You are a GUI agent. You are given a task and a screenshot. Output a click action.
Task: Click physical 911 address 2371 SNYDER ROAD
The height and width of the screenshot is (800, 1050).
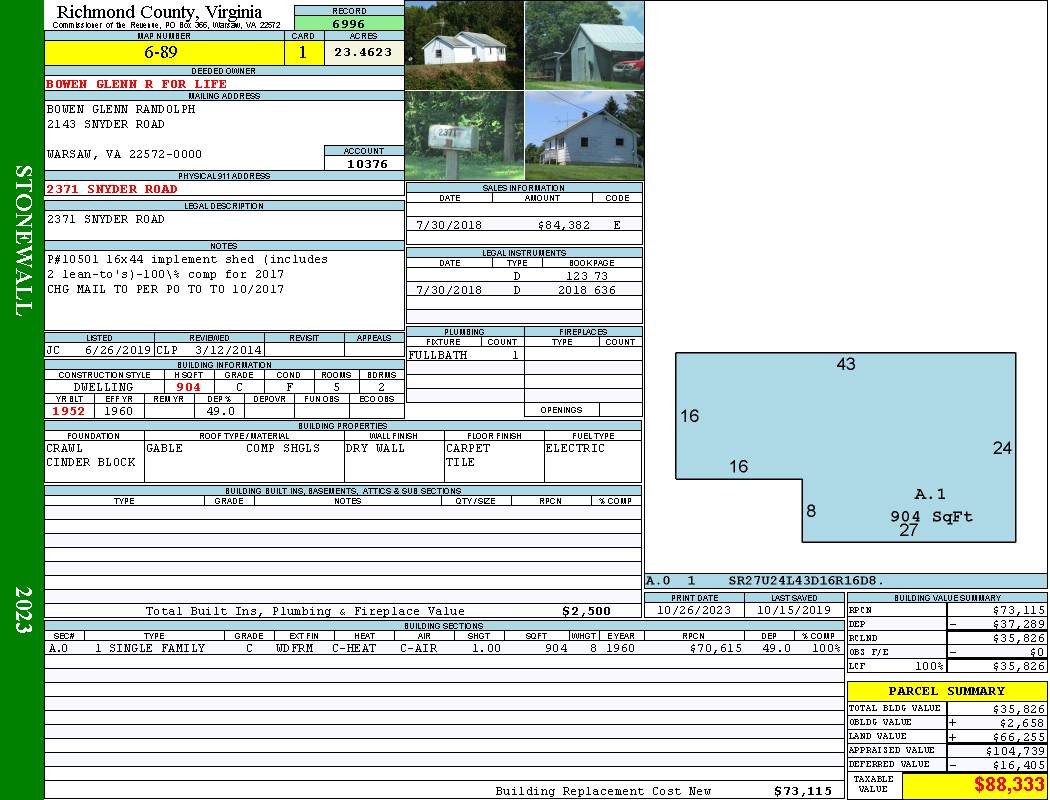pos(112,189)
